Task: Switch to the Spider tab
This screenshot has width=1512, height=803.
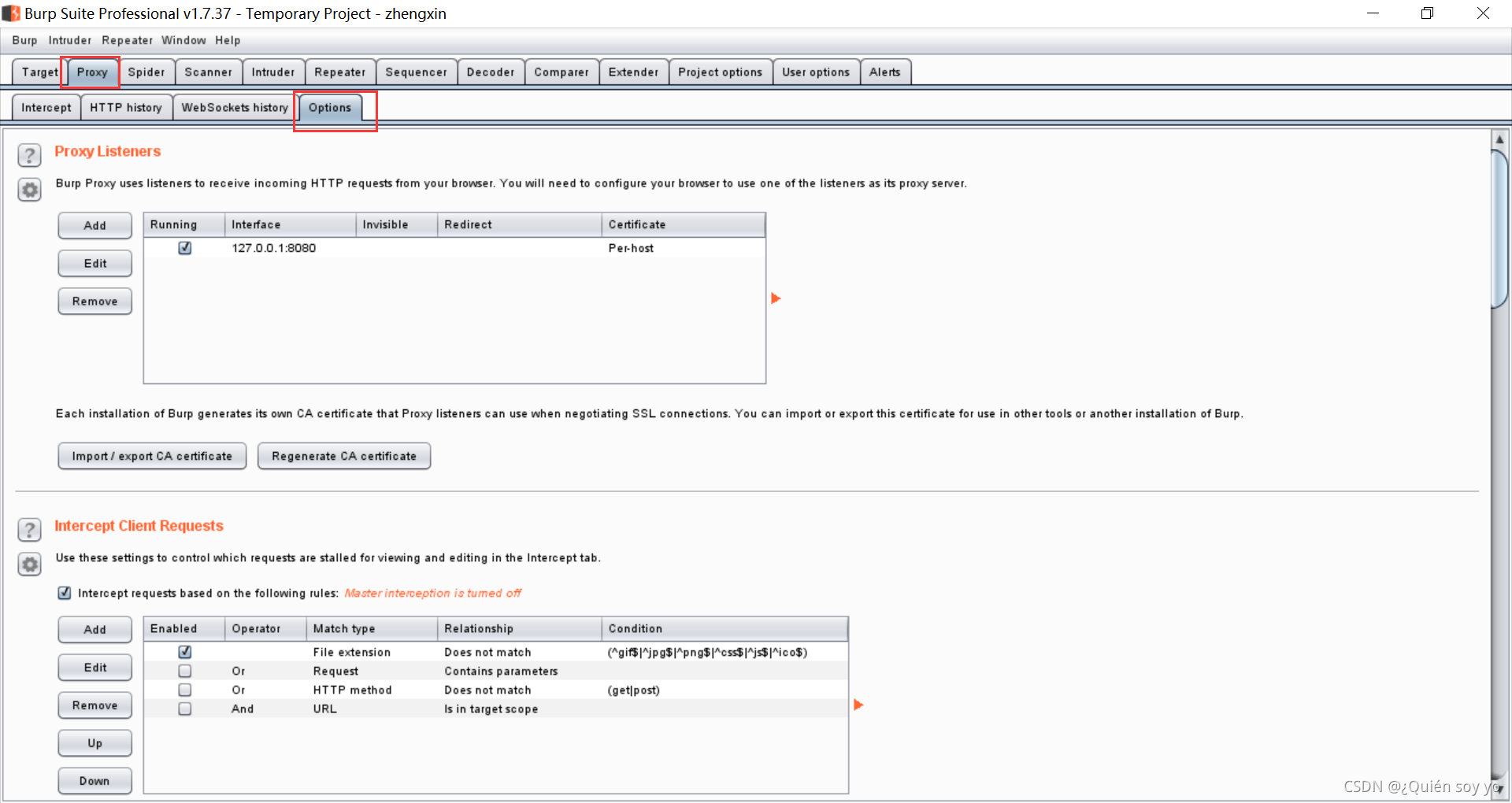Action: pos(146,72)
